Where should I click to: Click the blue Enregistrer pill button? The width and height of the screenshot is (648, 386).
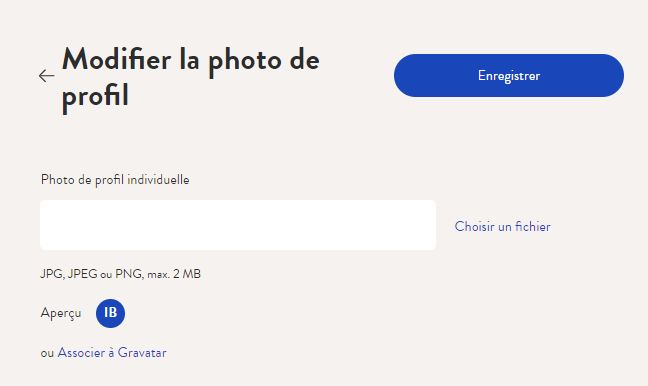[509, 76]
